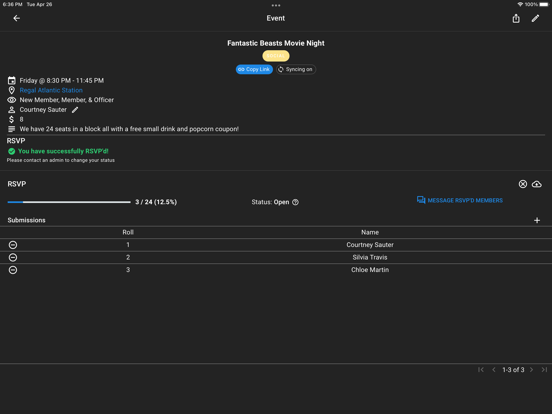Export RSVPs with cloud upload icon
This screenshot has height=414, width=552.
click(537, 184)
